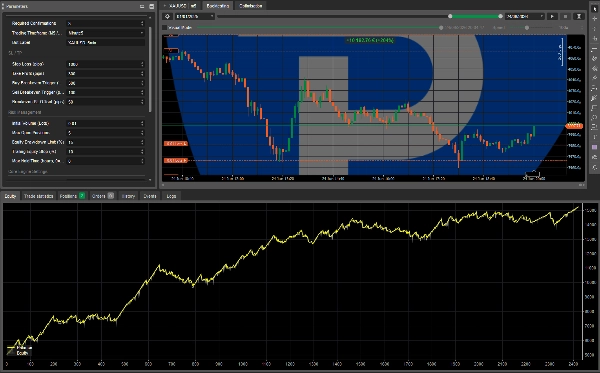Click the right handle of date range slider
This screenshot has height=373, width=600.
pyautogui.click(x=500, y=16)
